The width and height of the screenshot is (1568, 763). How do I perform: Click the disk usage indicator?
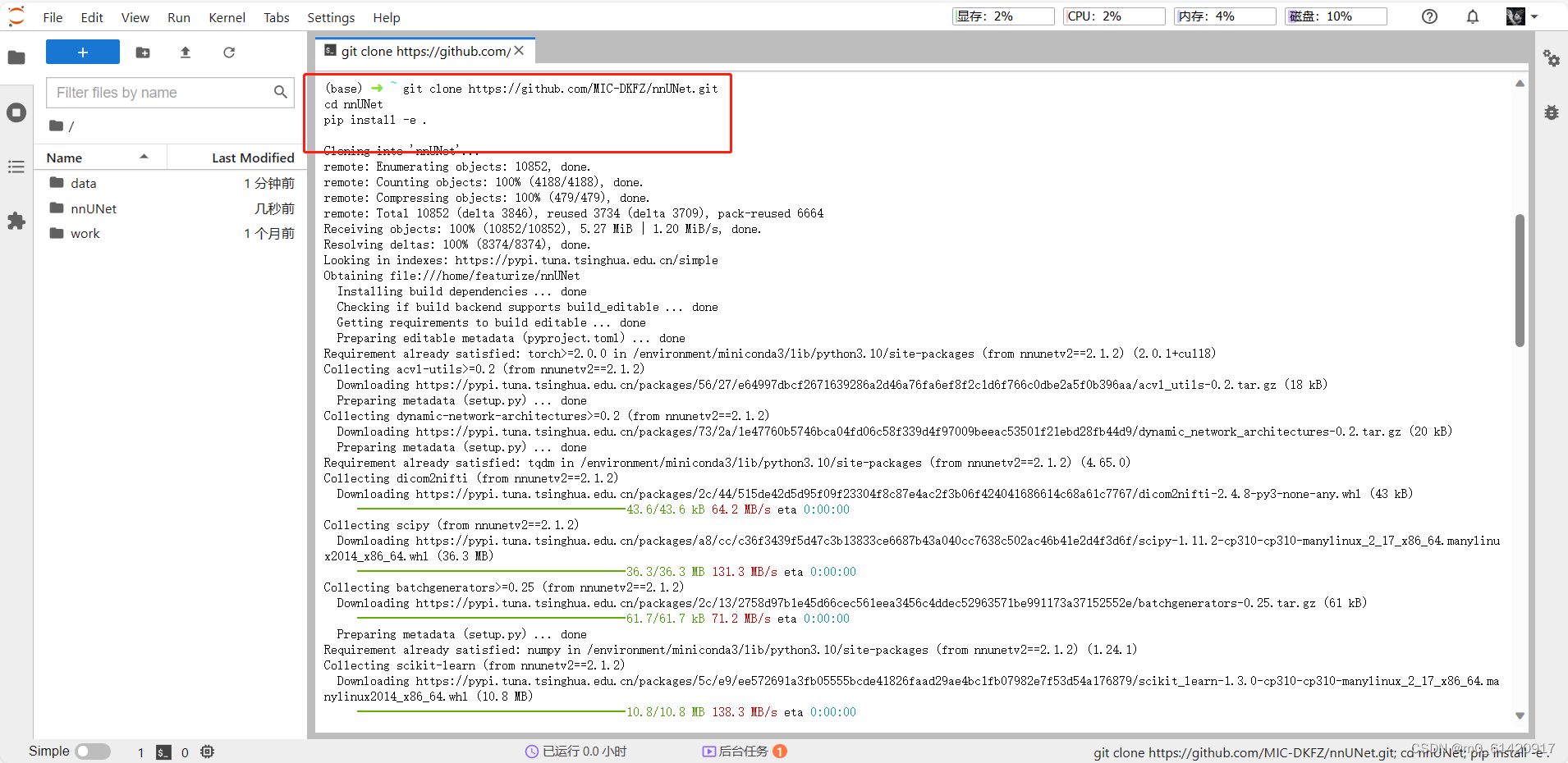pos(1336,16)
